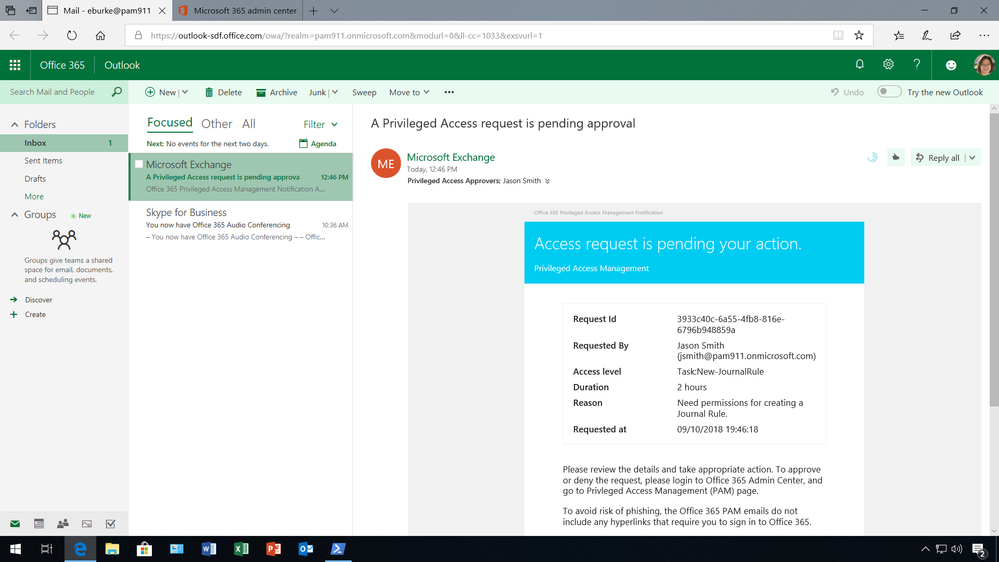Open the settings gear in Outlook header
This screenshot has width=999, height=562.
(888, 64)
